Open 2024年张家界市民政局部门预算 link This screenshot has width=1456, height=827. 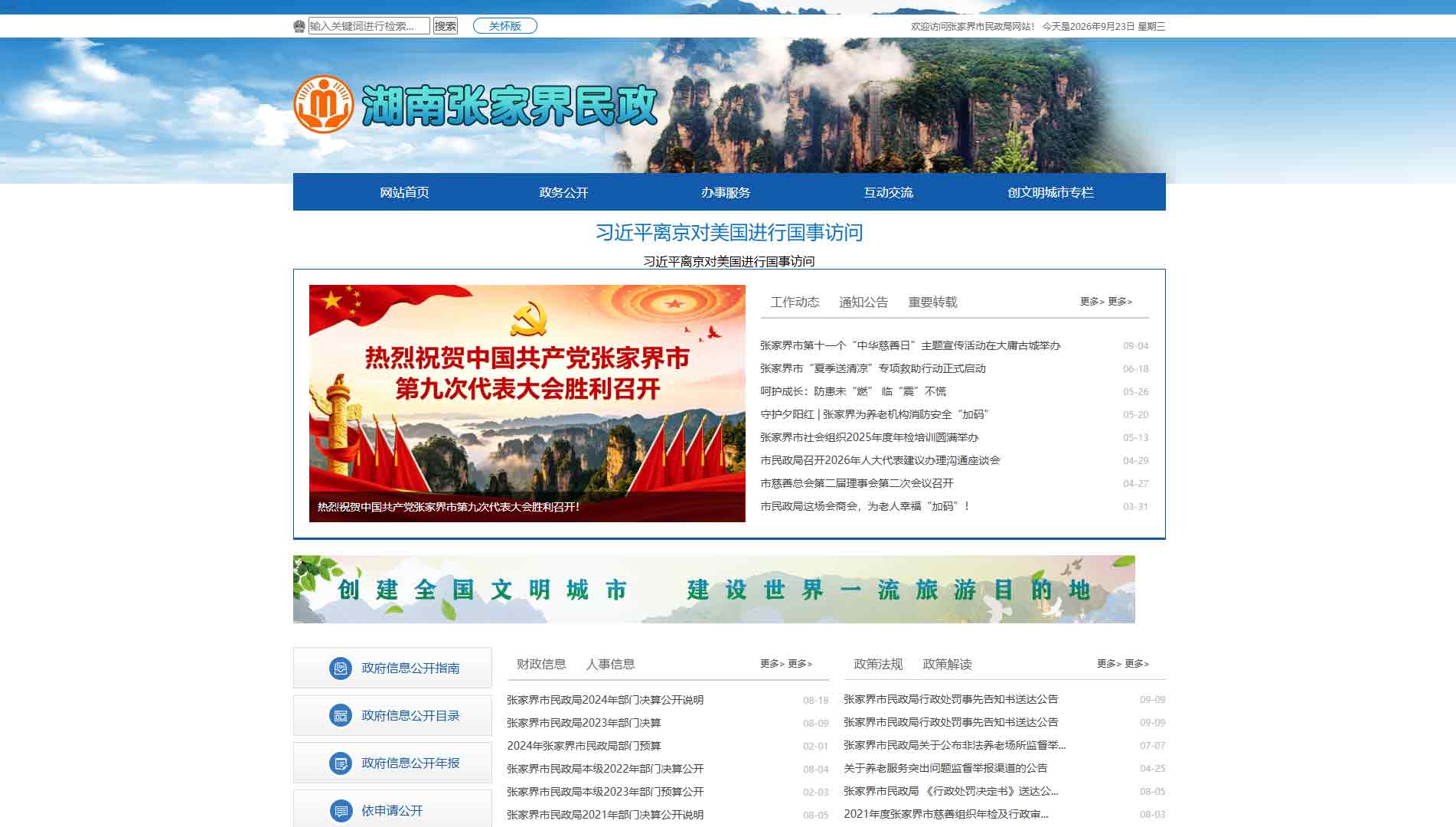(x=583, y=746)
